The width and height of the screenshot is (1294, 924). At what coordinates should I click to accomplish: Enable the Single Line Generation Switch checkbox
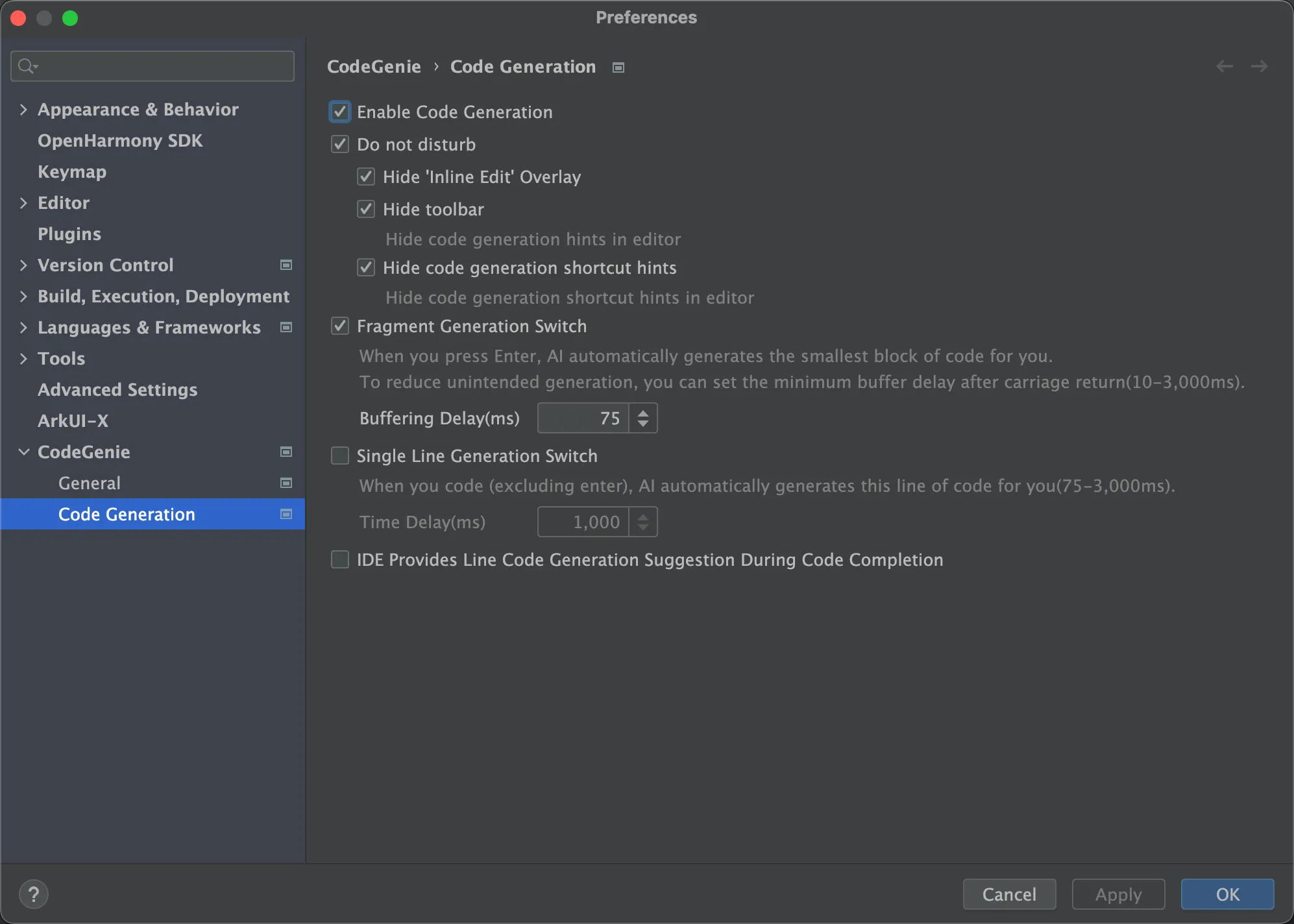340,456
